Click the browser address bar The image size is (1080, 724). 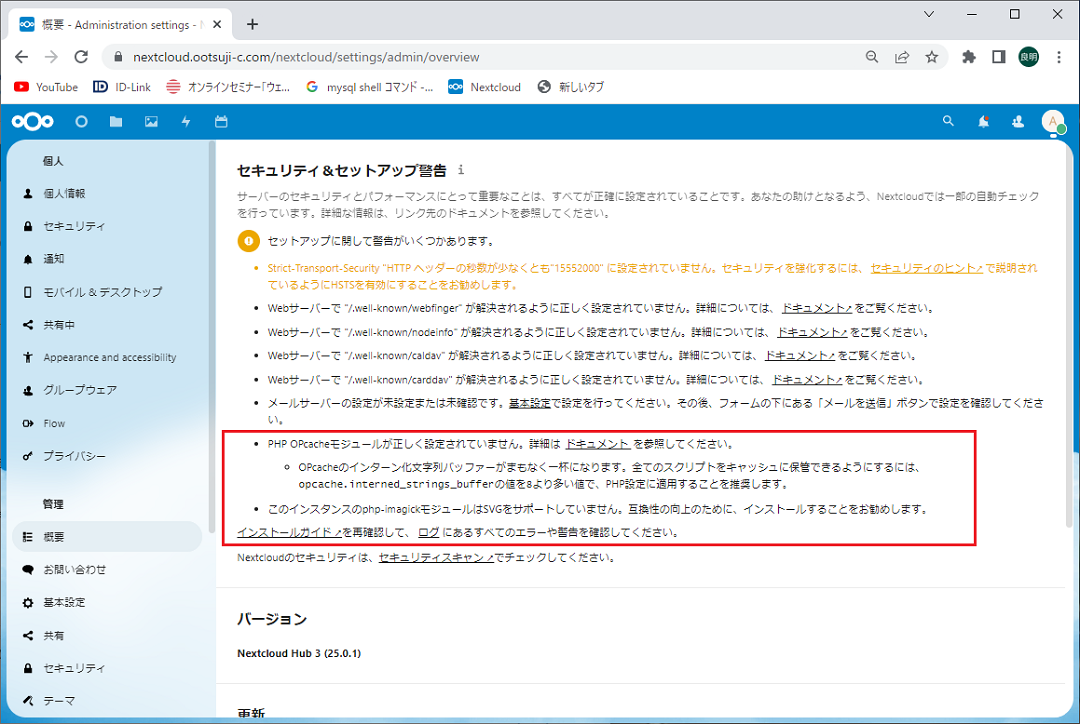point(480,57)
